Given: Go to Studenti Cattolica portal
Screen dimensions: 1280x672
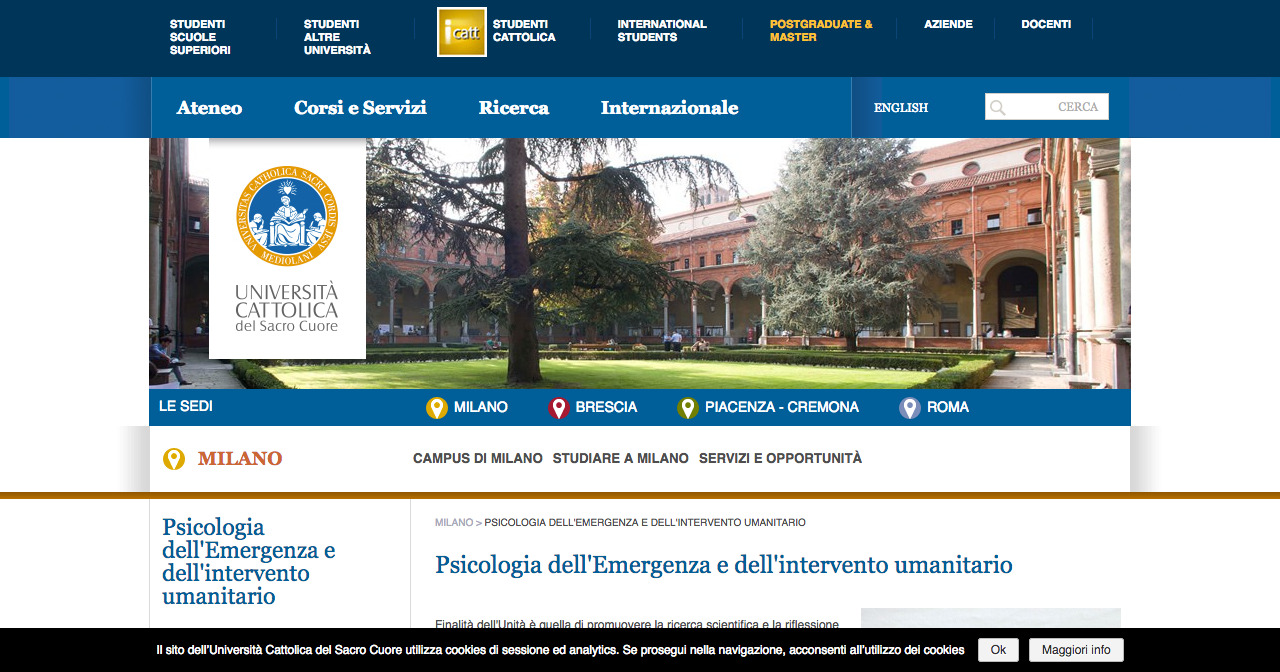Looking at the screenshot, I should pyautogui.click(x=524, y=31).
